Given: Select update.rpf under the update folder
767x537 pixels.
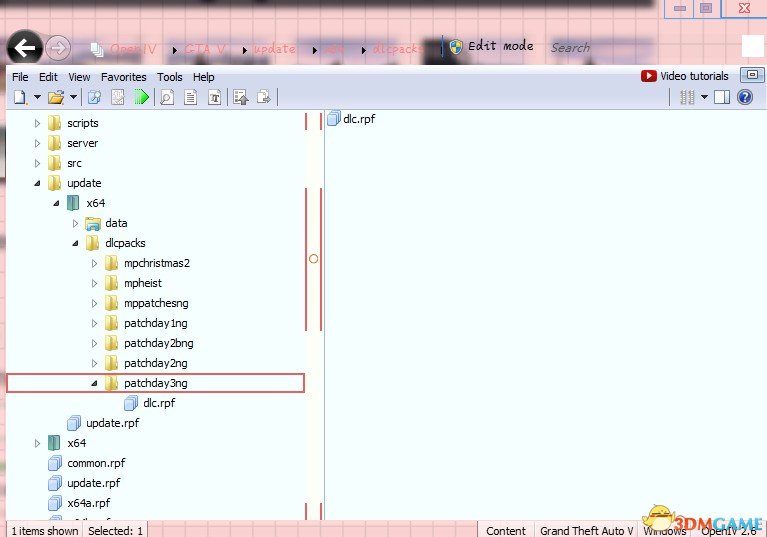Looking at the screenshot, I should [113, 423].
